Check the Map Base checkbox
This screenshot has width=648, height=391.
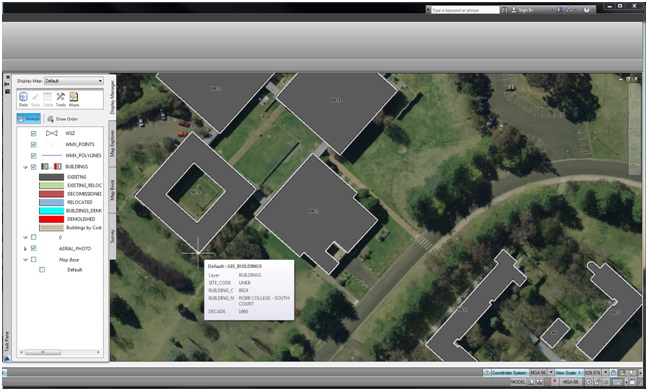coord(33,260)
